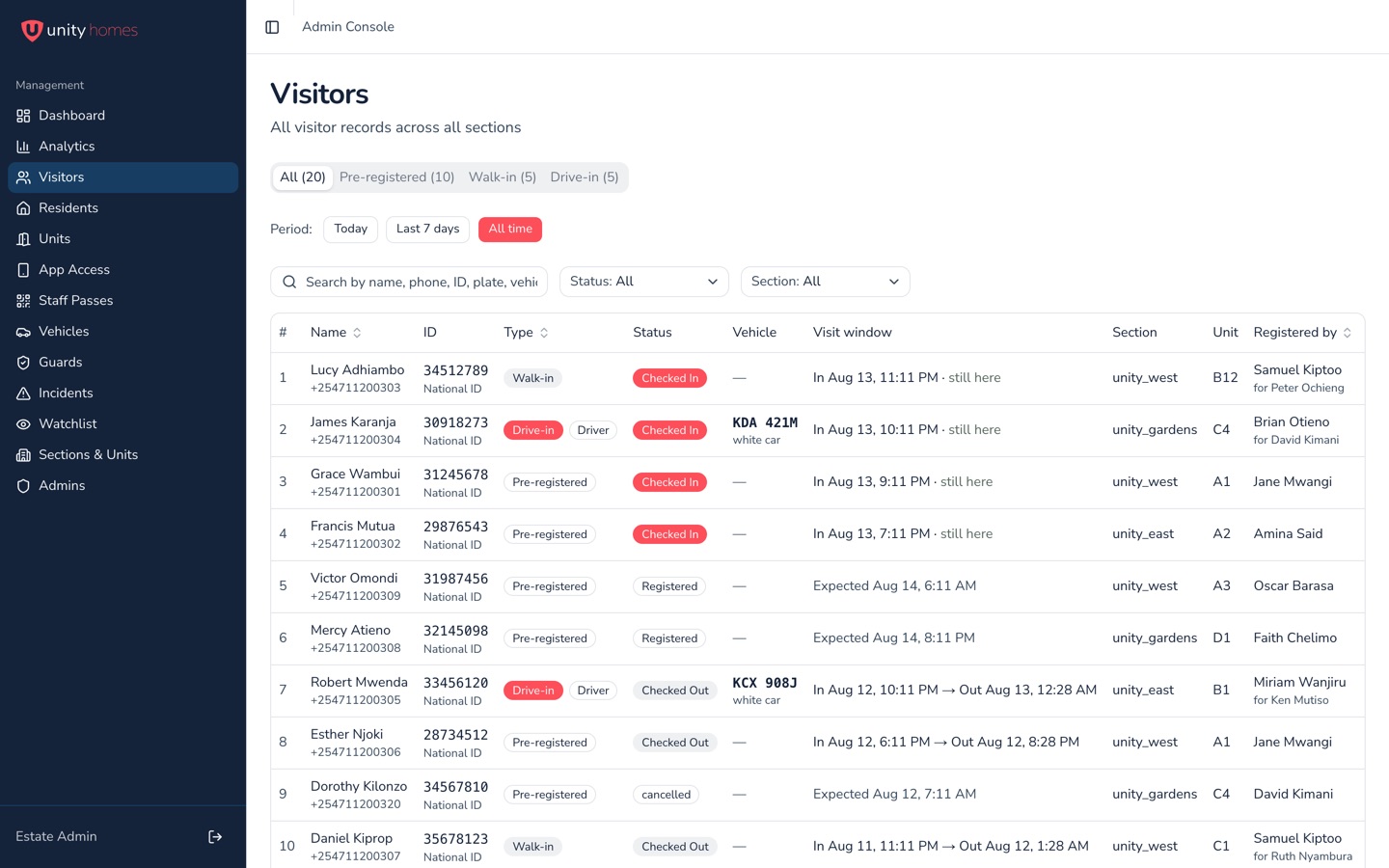Screen dimensions: 1389x868
Task: Go to Staff Passes page
Action: 123,301
